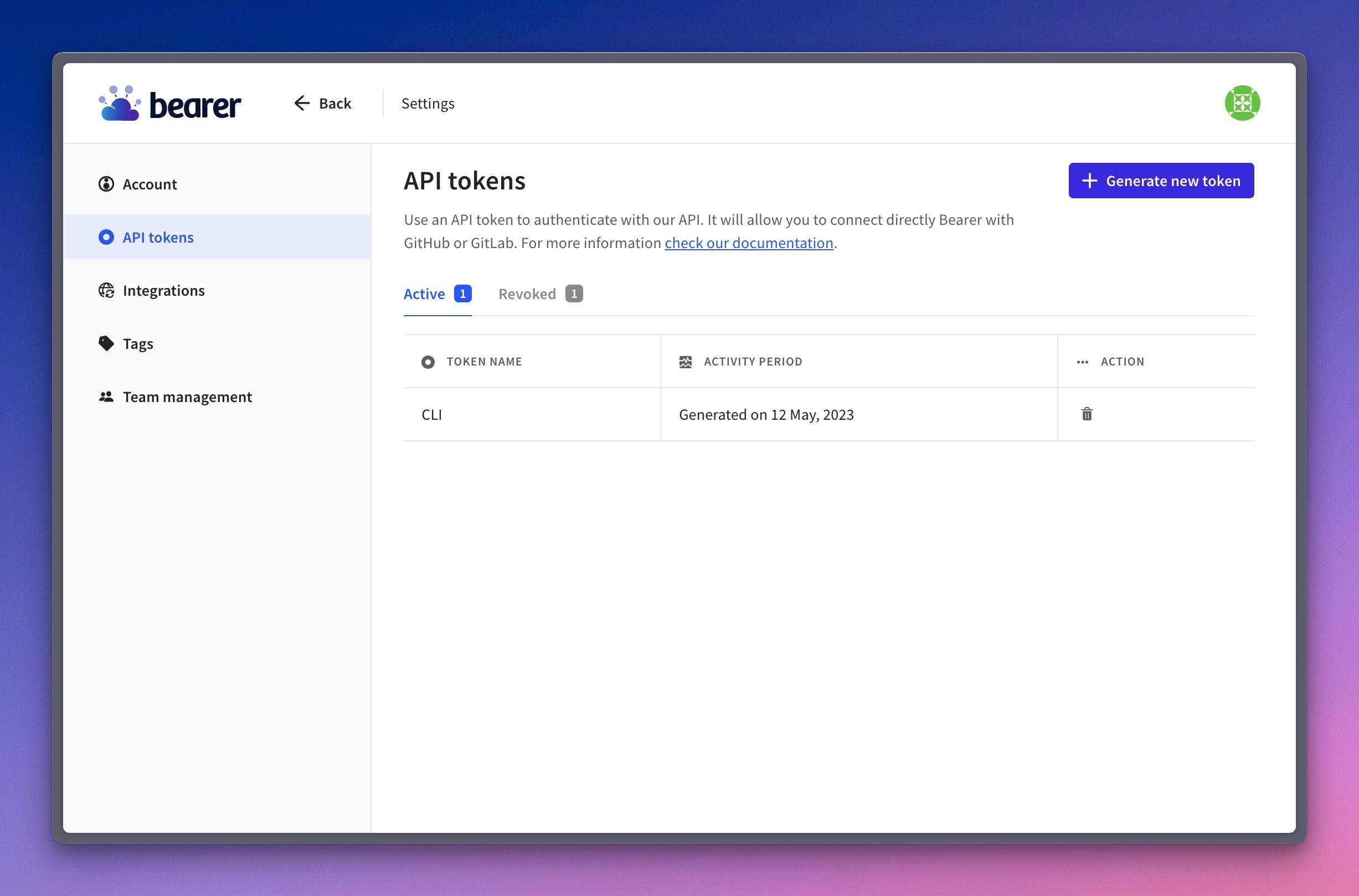
Task: Open Account settings section
Action: pos(217,184)
